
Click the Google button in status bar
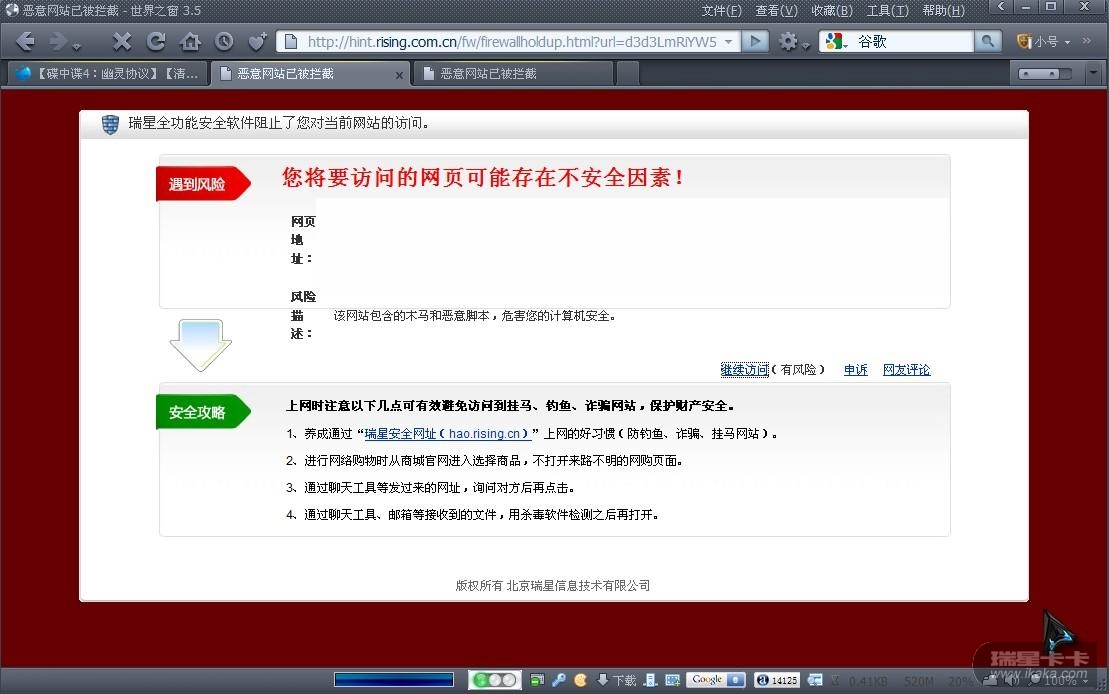point(715,680)
